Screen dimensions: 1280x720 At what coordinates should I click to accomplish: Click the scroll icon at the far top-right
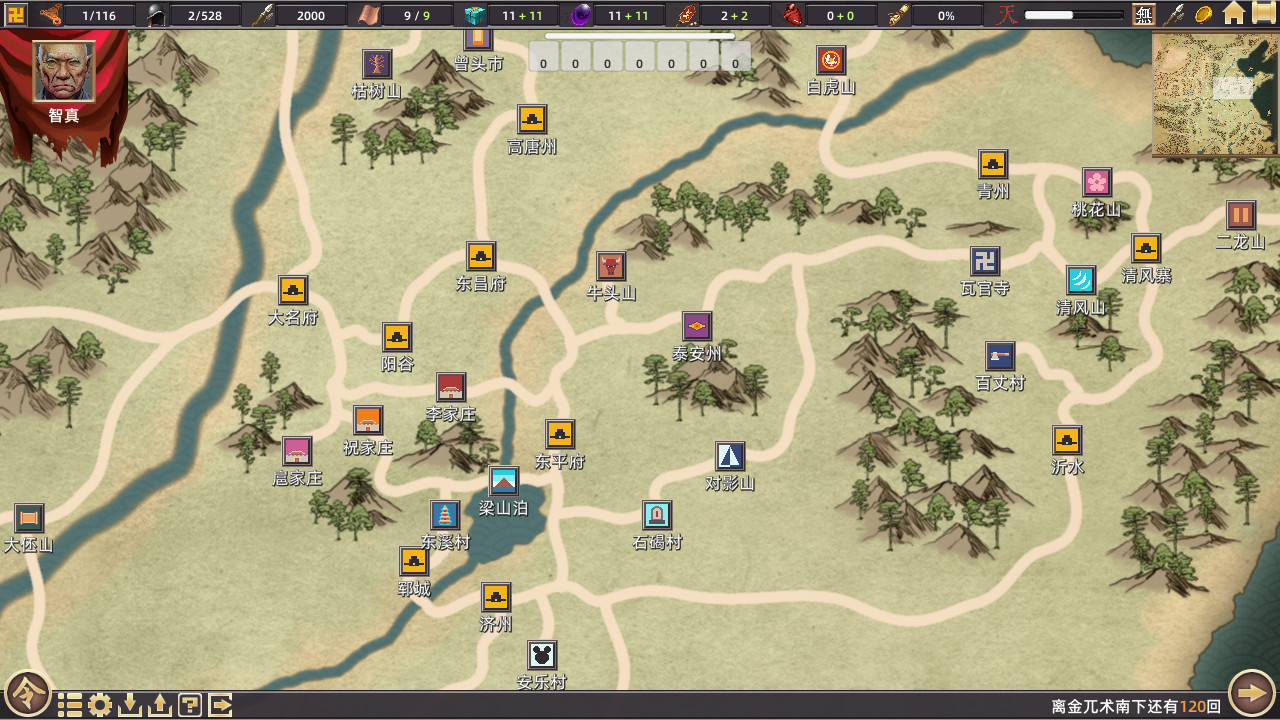pos(1263,14)
